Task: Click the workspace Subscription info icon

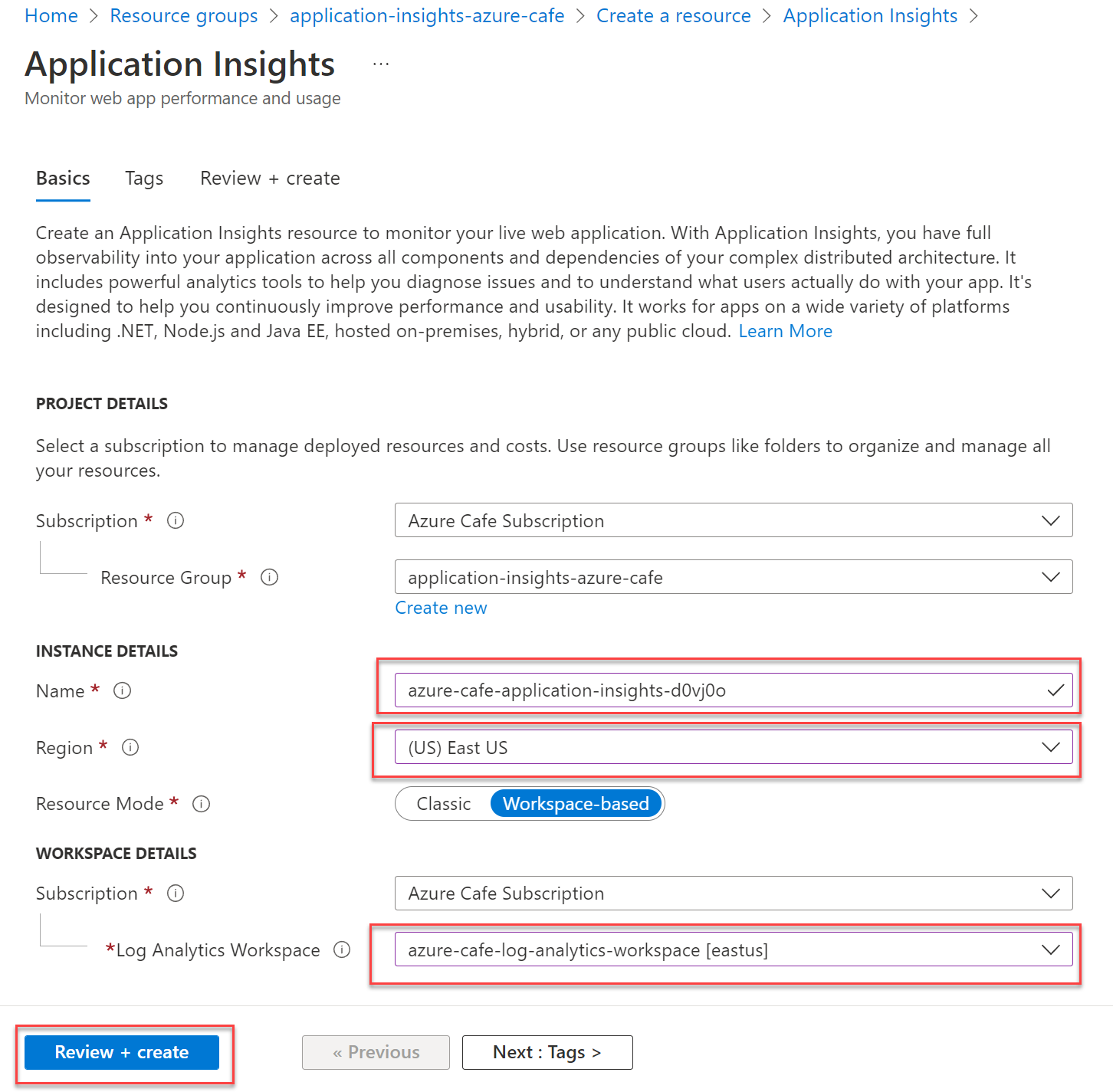Action: (176, 894)
